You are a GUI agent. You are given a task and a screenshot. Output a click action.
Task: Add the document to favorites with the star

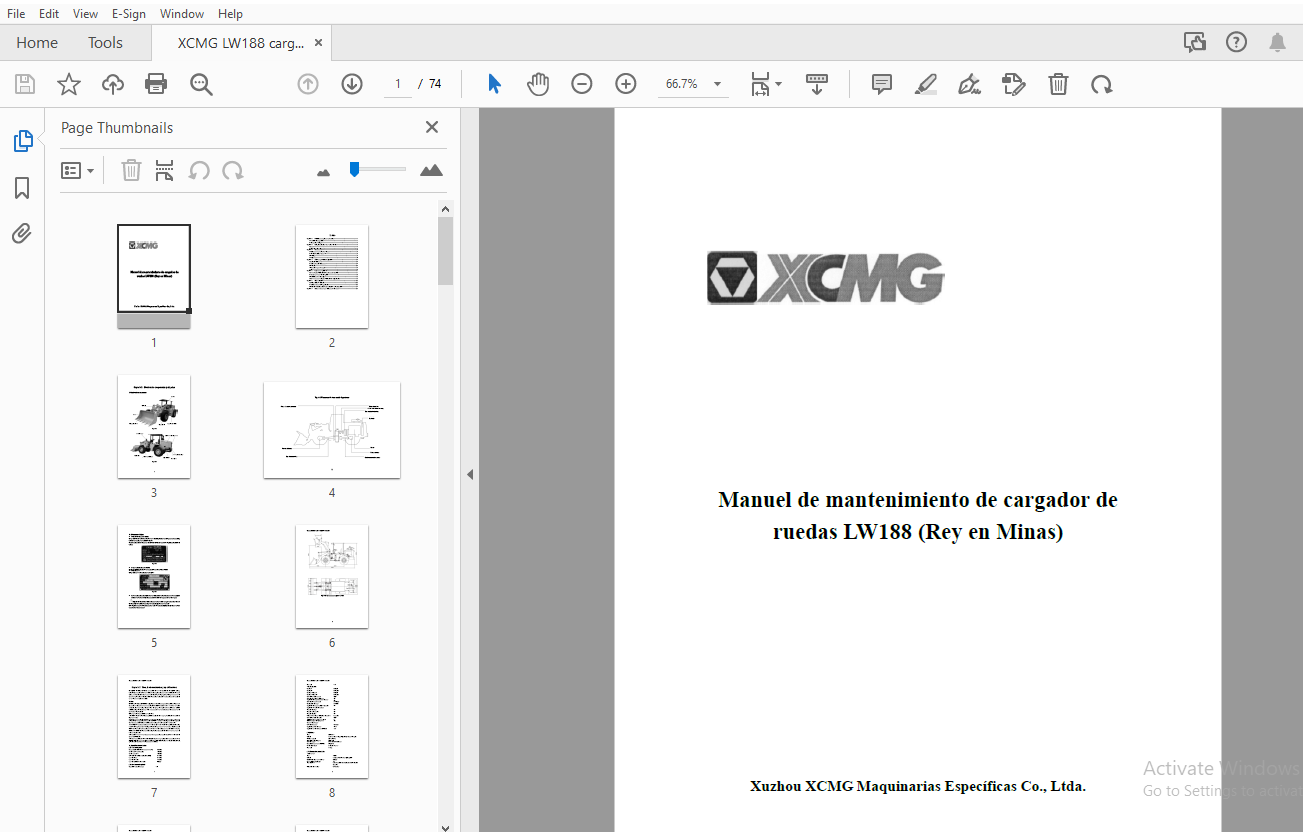coord(68,84)
